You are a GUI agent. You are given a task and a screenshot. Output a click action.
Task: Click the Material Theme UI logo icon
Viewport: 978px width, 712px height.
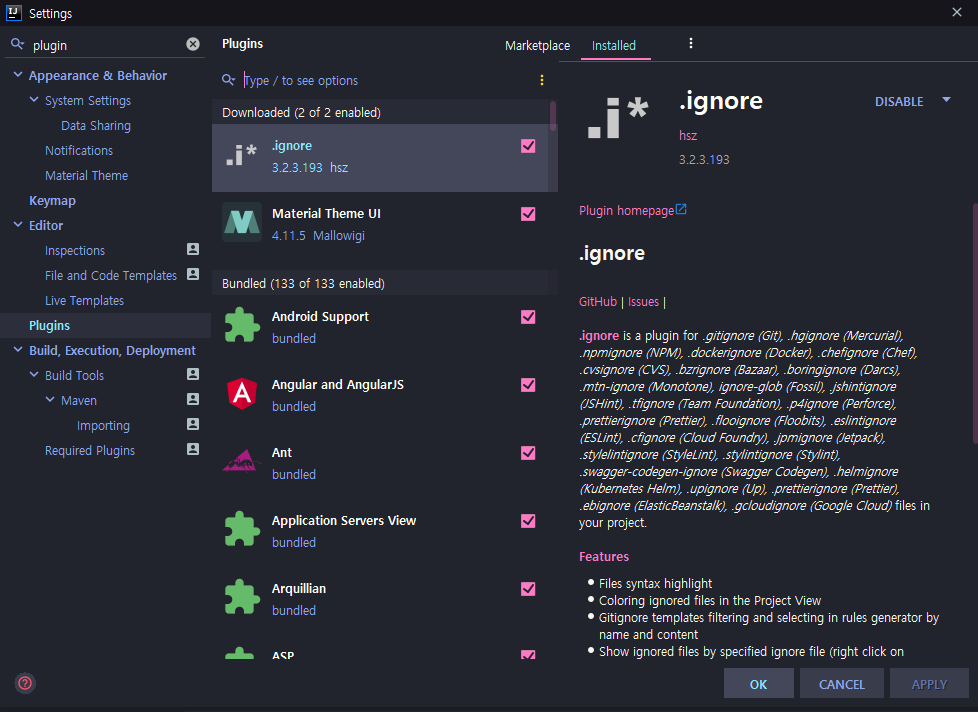(x=241, y=222)
